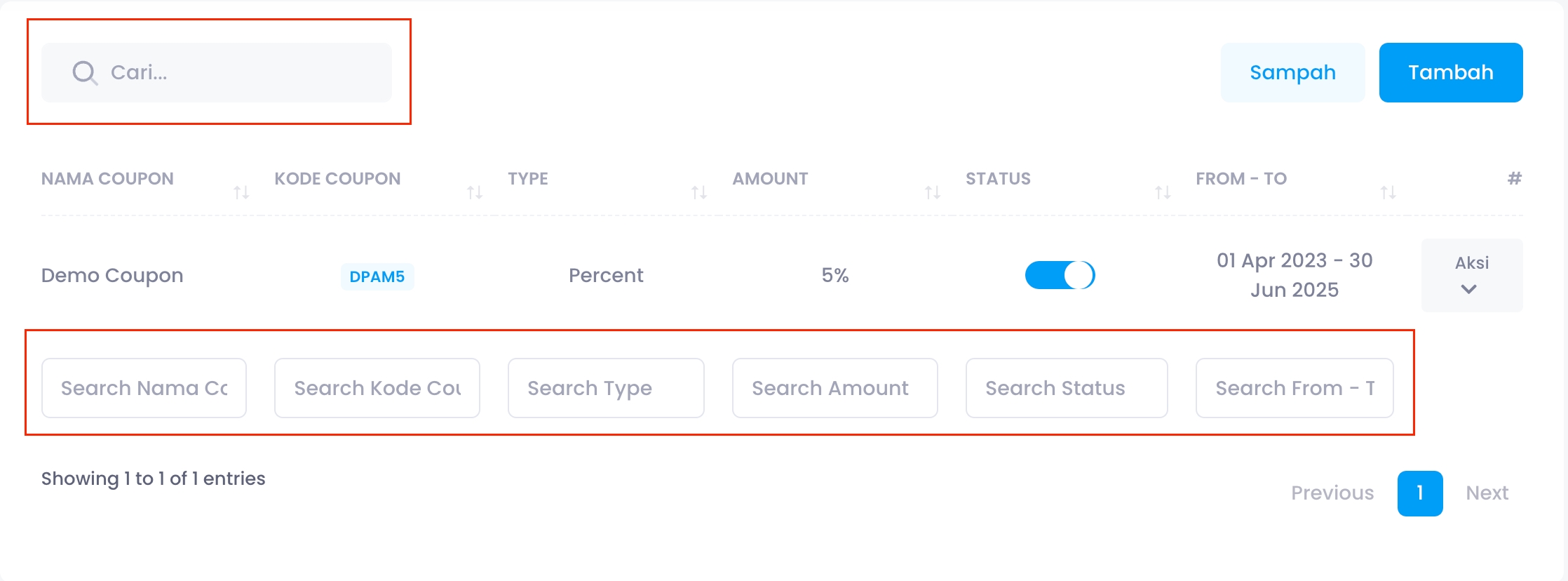Toggle the Demo Coupon status switch

pos(1060,275)
